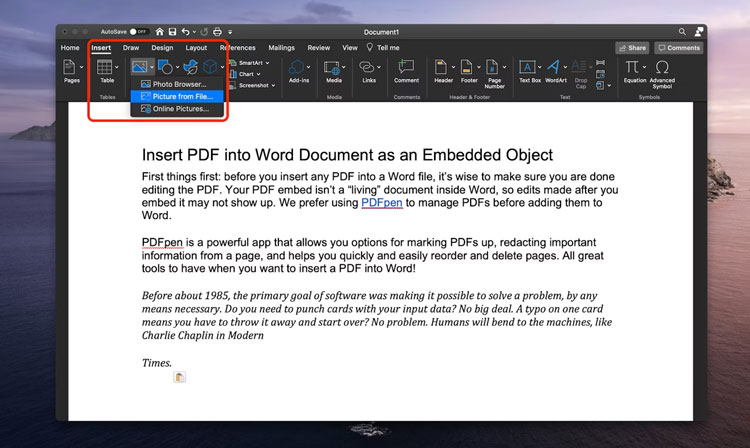750x448 pixels.
Task: Click the WordArt icon
Action: (x=555, y=70)
